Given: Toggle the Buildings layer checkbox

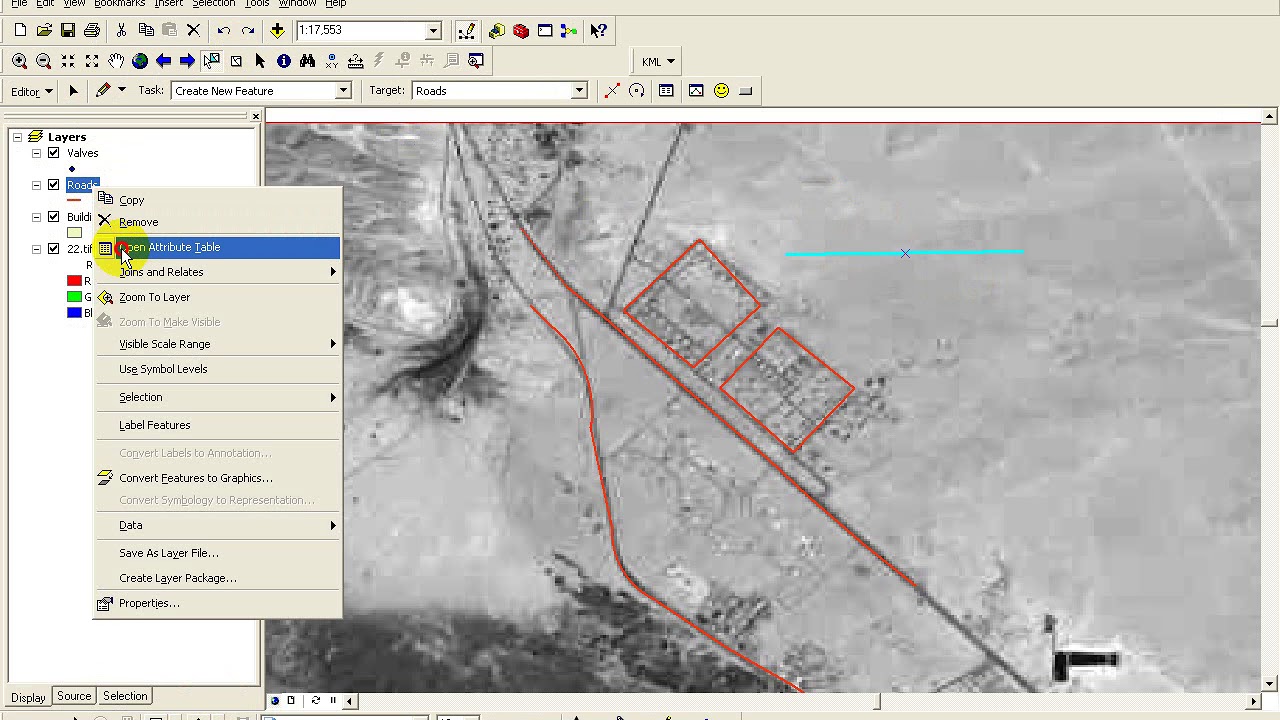Looking at the screenshot, I should (x=54, y=217).
